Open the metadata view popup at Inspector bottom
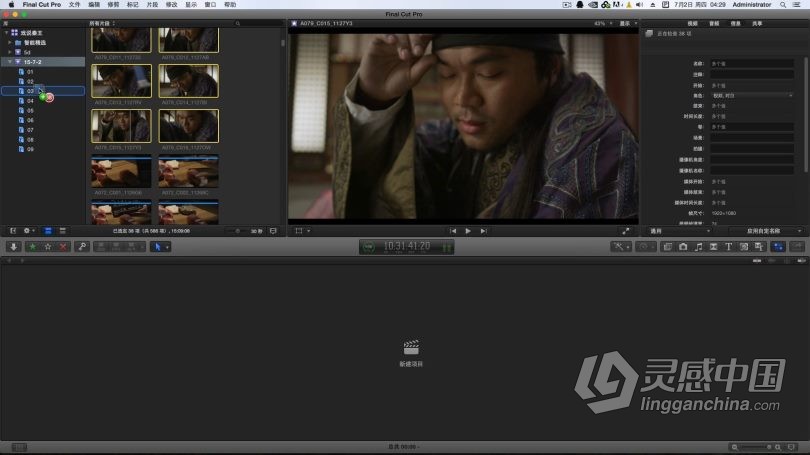810x455 pixels. tap(680, 231)
